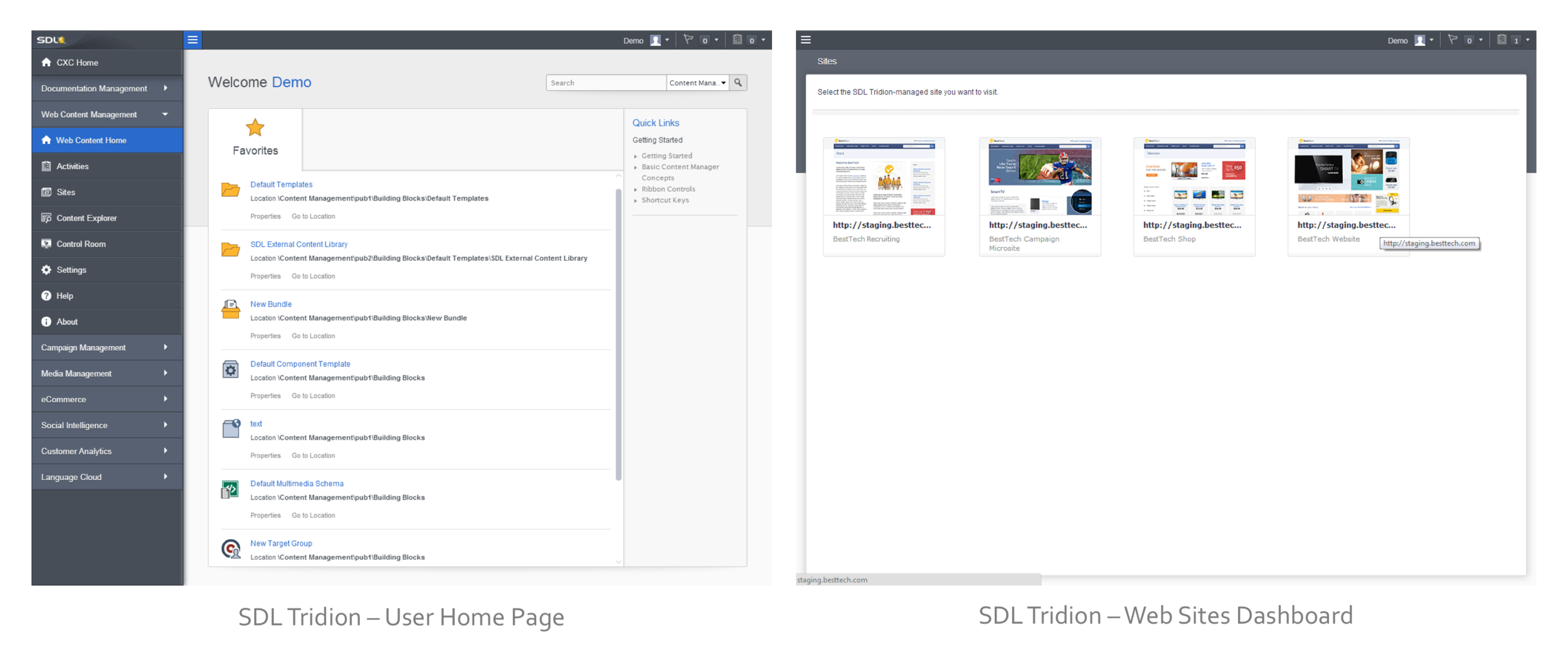Open Shortcut Keys quick link

point(665,201)
